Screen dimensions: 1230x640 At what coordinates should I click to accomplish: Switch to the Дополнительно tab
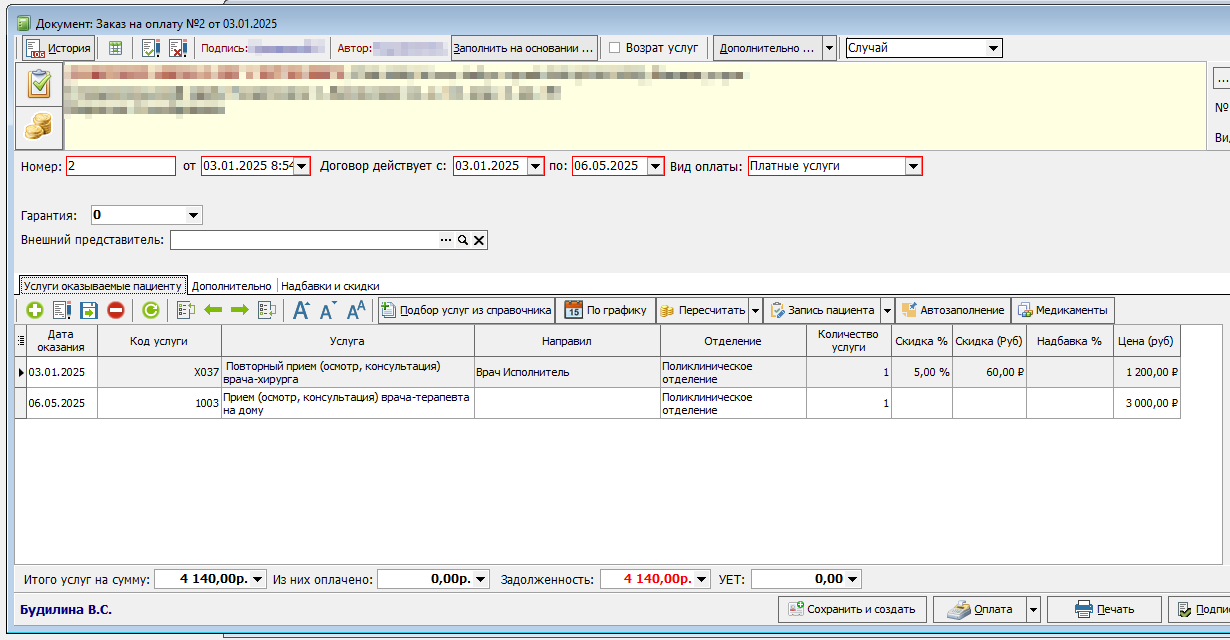point(231,285)
